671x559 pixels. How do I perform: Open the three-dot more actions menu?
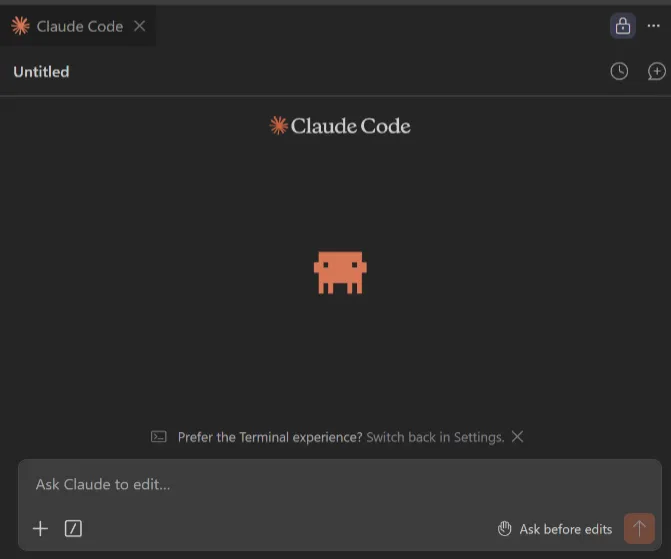pyautogui.click(x=653, y=26)
